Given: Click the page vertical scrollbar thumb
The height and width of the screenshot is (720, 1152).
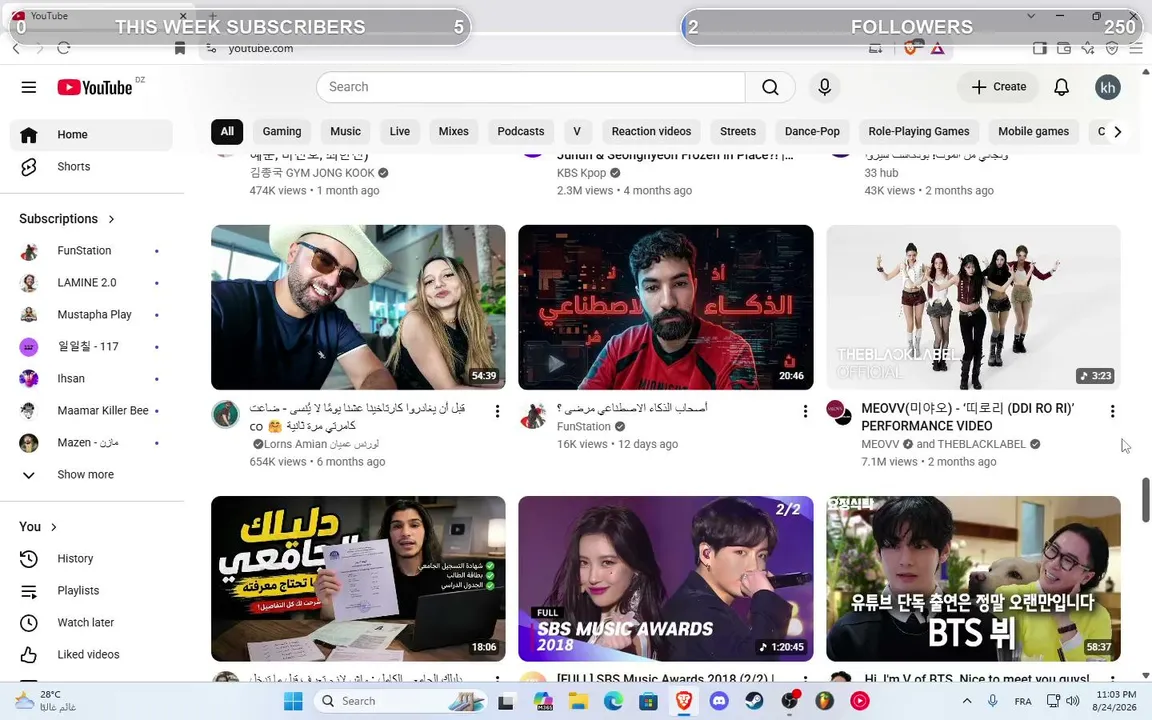Looking at the screenshot, I should [x=1145, y=500].
